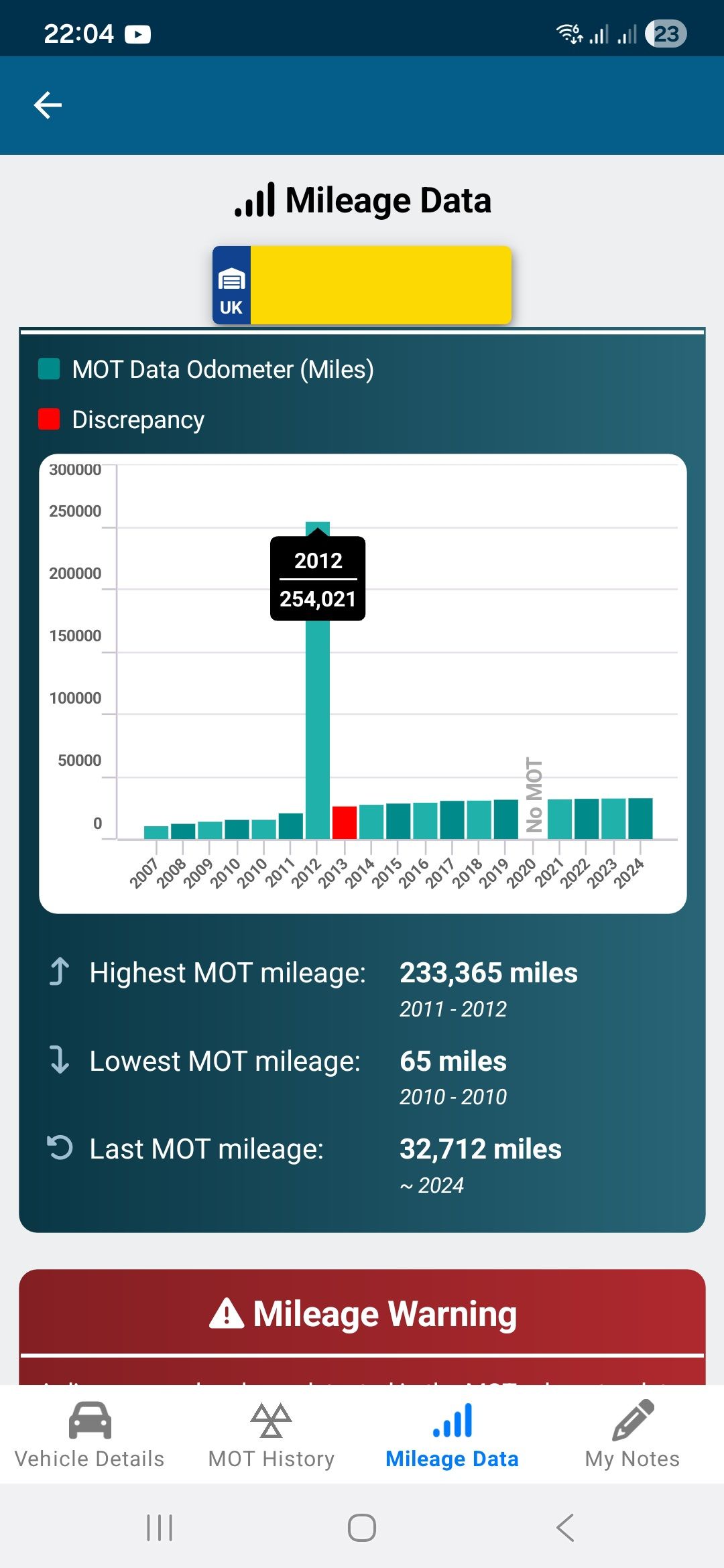The height and width of the screenshot is (1568, 724).
Task: Switch to the My Notes tab
Action: [633, 1434]
